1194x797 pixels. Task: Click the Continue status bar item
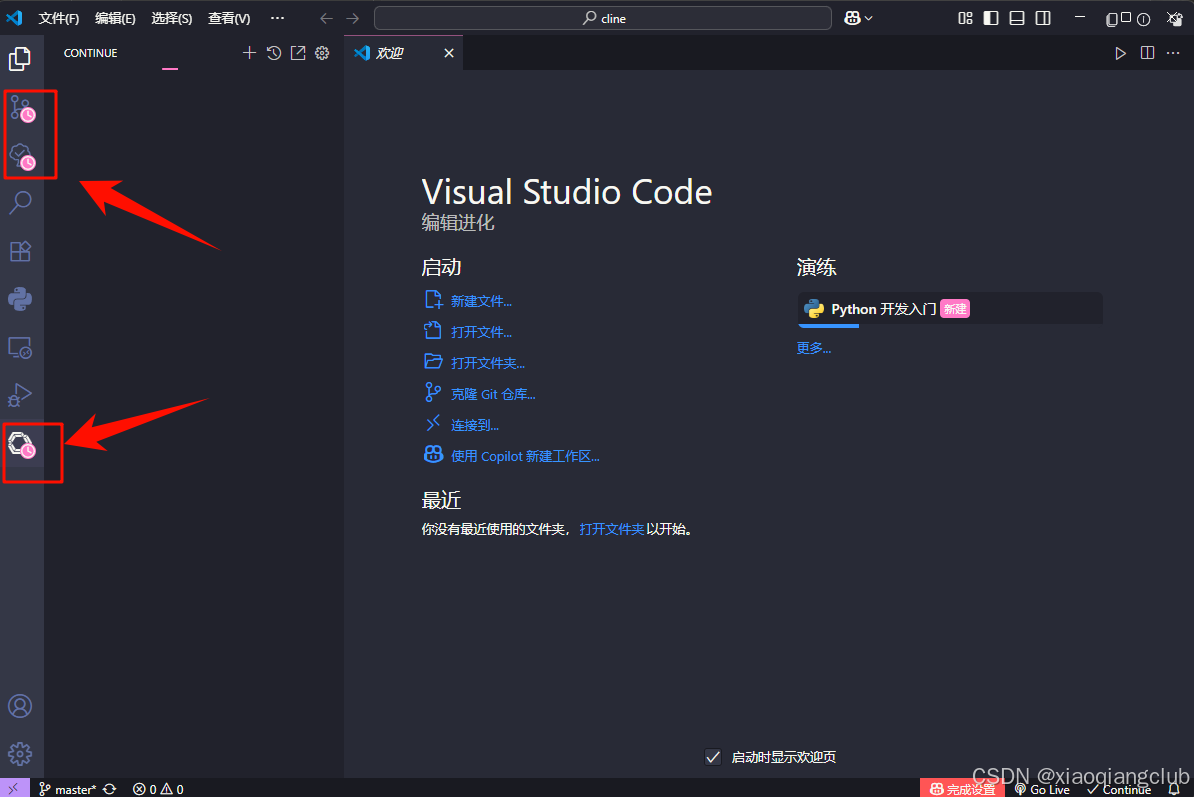pos(1119,789)
